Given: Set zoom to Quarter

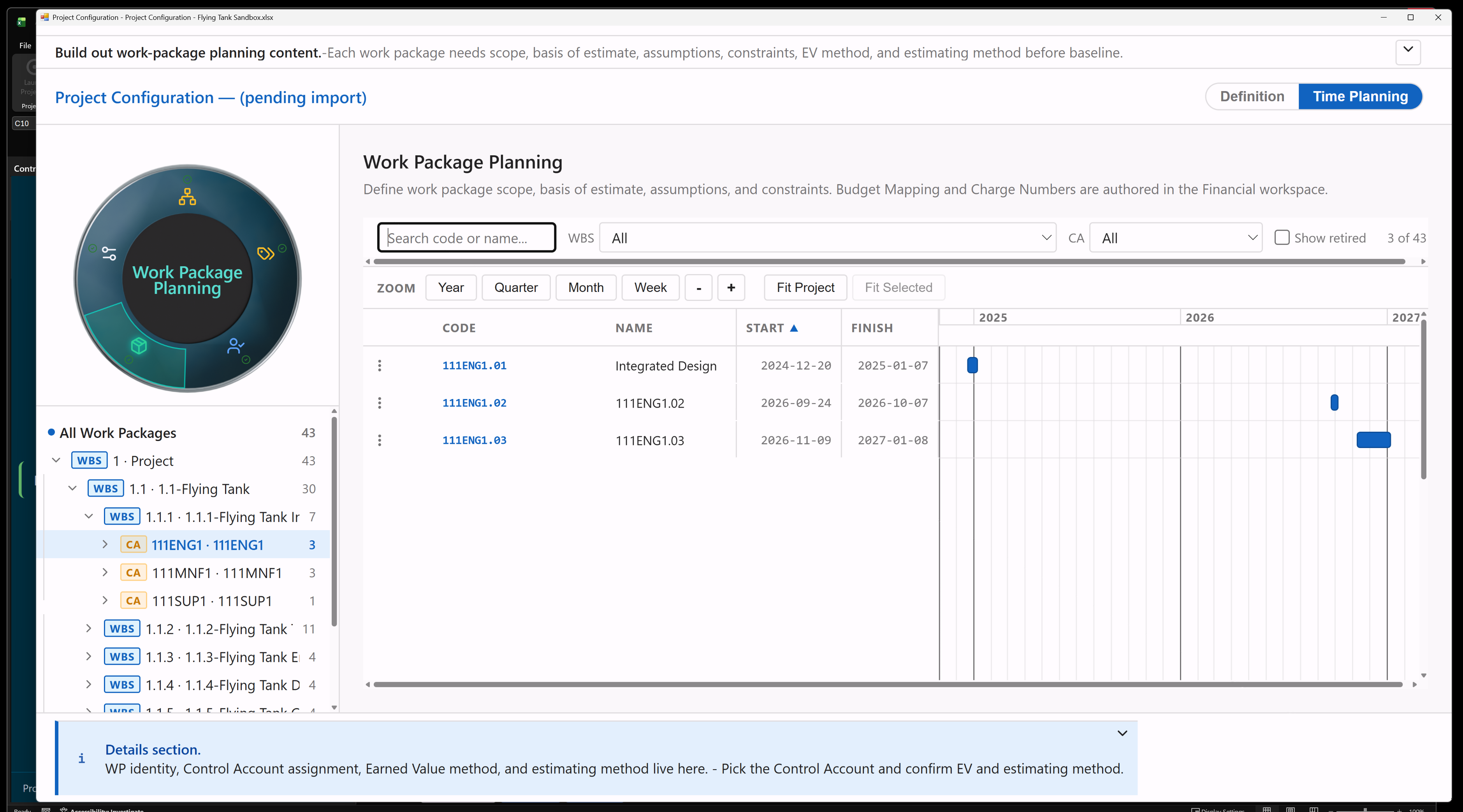Looking at the screenshot, I should (516, 287).
